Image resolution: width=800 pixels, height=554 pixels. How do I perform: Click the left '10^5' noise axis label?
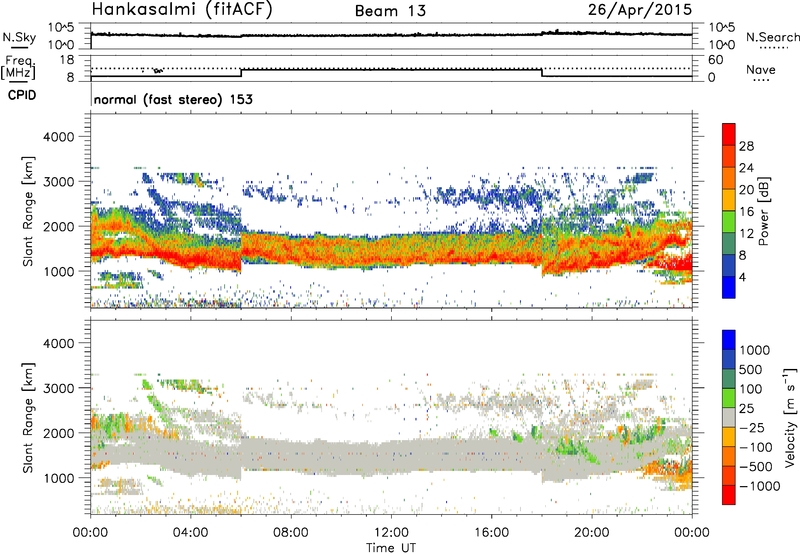(x=62, y=28)
